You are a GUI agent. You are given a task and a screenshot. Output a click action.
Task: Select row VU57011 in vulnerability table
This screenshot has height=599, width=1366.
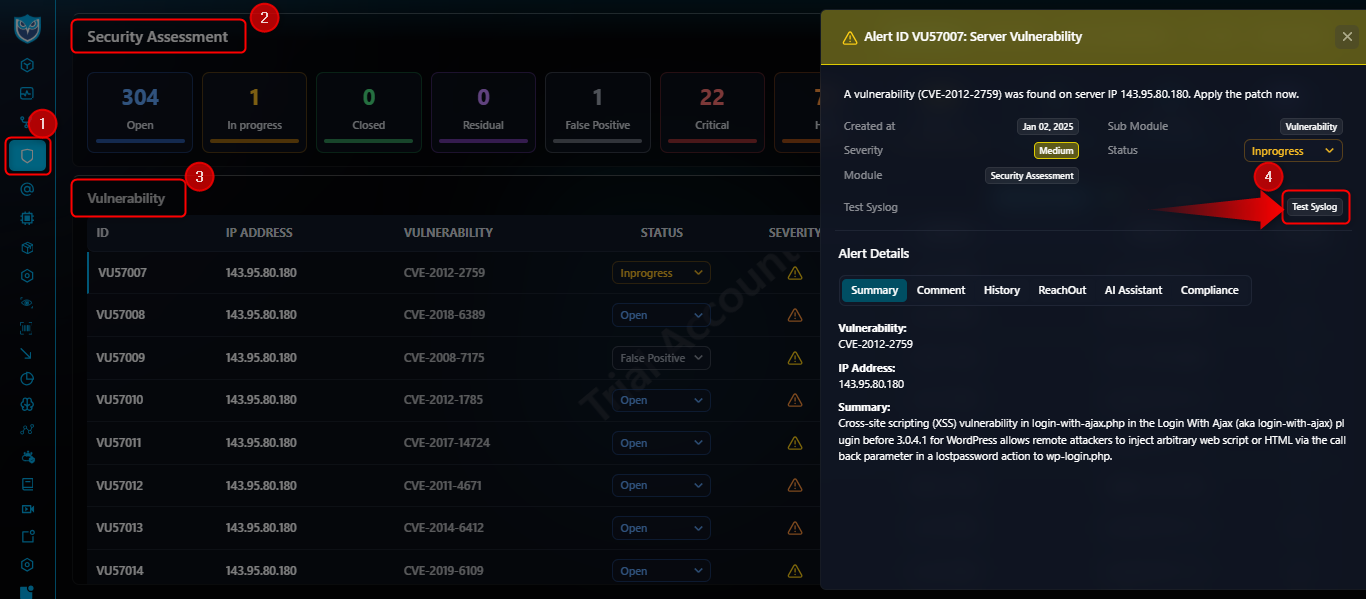(453, 443)
